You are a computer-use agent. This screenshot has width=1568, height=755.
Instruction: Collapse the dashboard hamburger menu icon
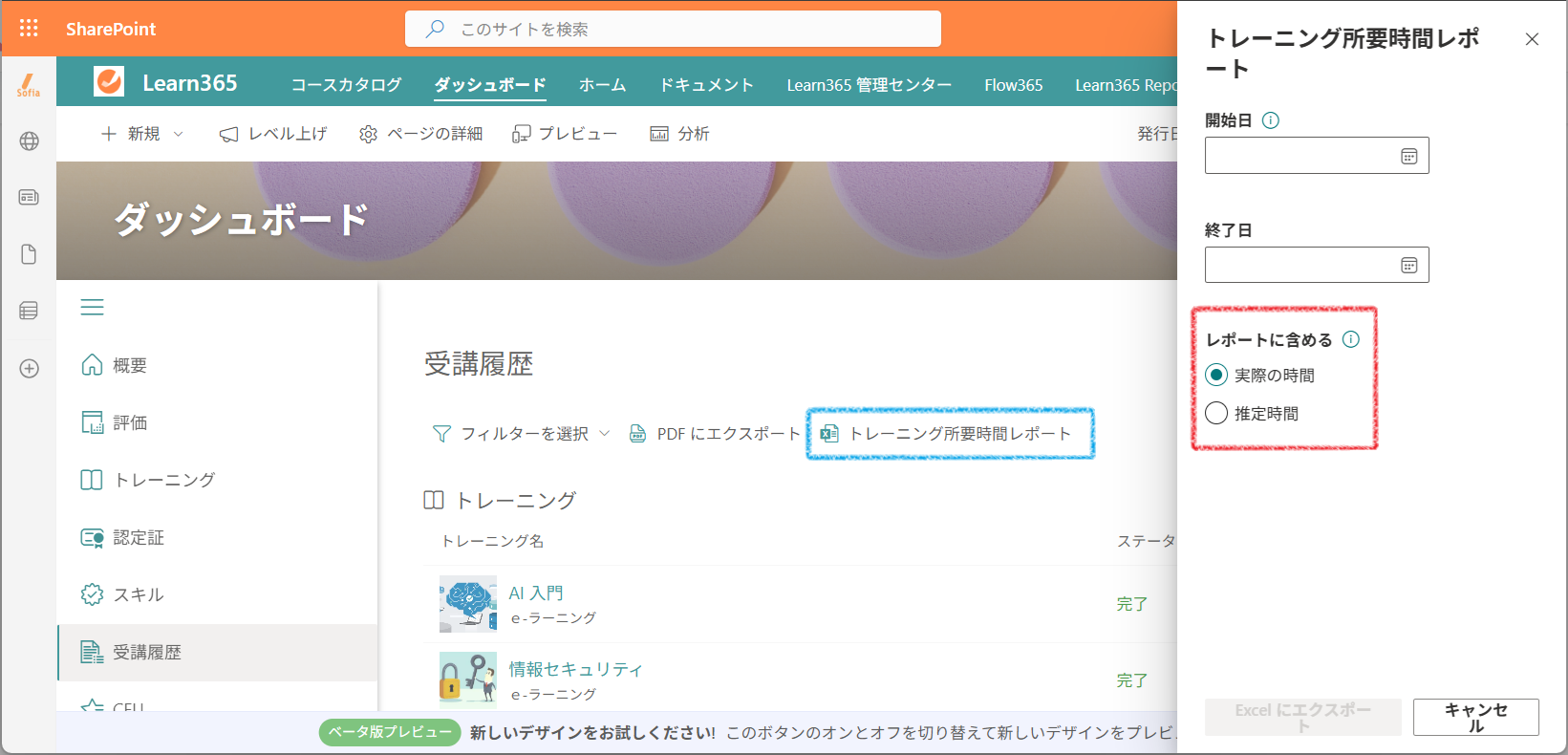pyautogui.click(x=92, y=307)
